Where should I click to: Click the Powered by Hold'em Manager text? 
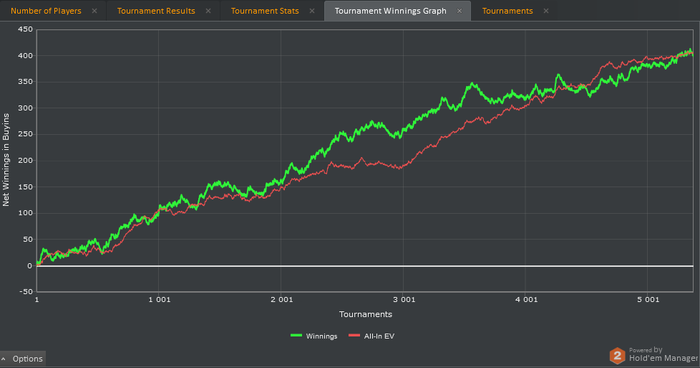pos(663,355)
